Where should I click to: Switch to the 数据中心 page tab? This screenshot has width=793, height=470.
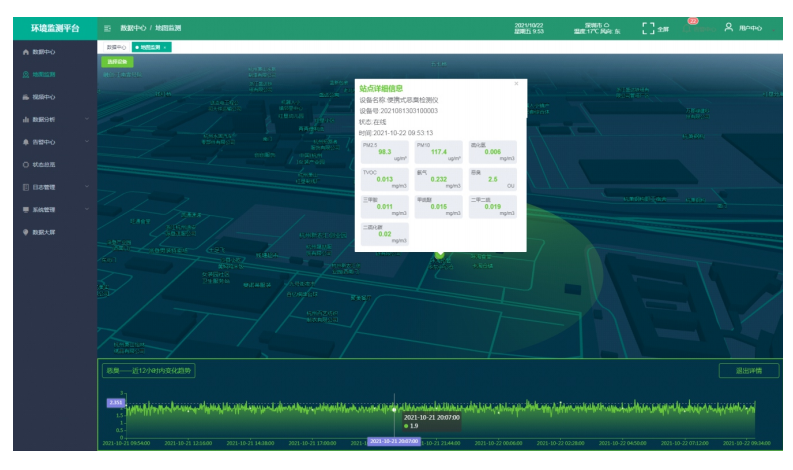[116, 47]
